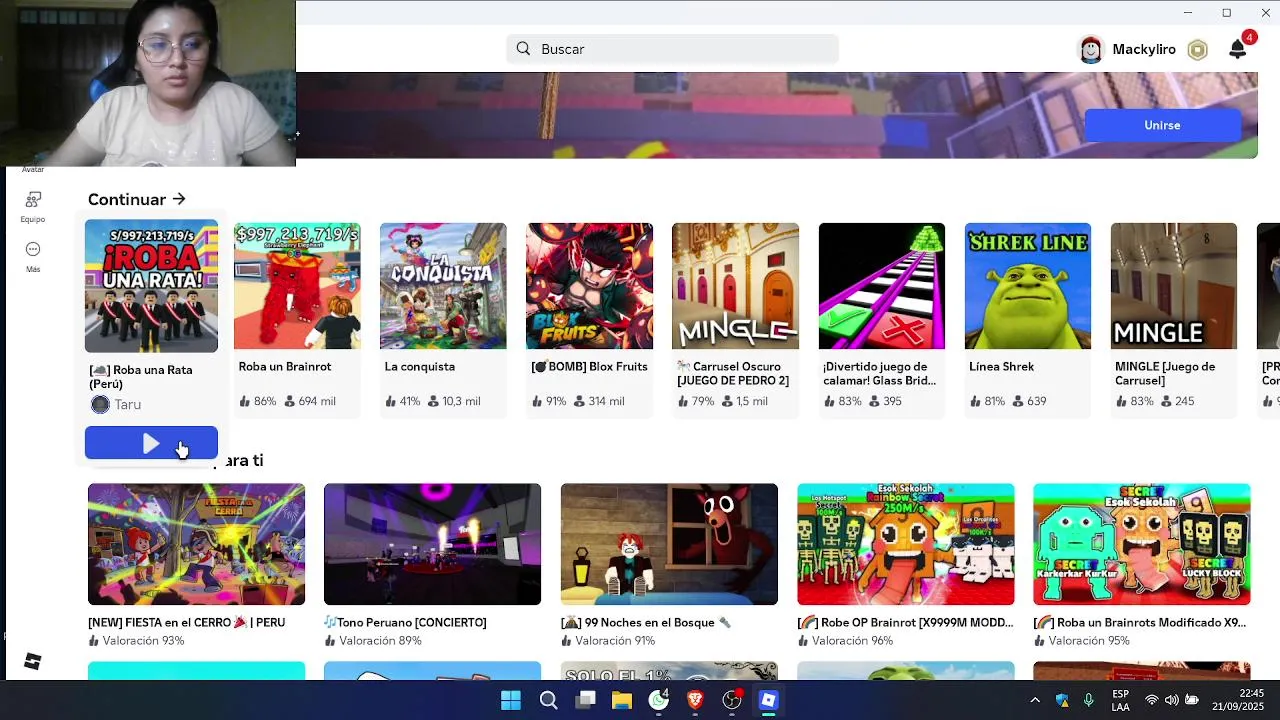
Task: Open Brave browser from the taskbar
Action: 695,700
